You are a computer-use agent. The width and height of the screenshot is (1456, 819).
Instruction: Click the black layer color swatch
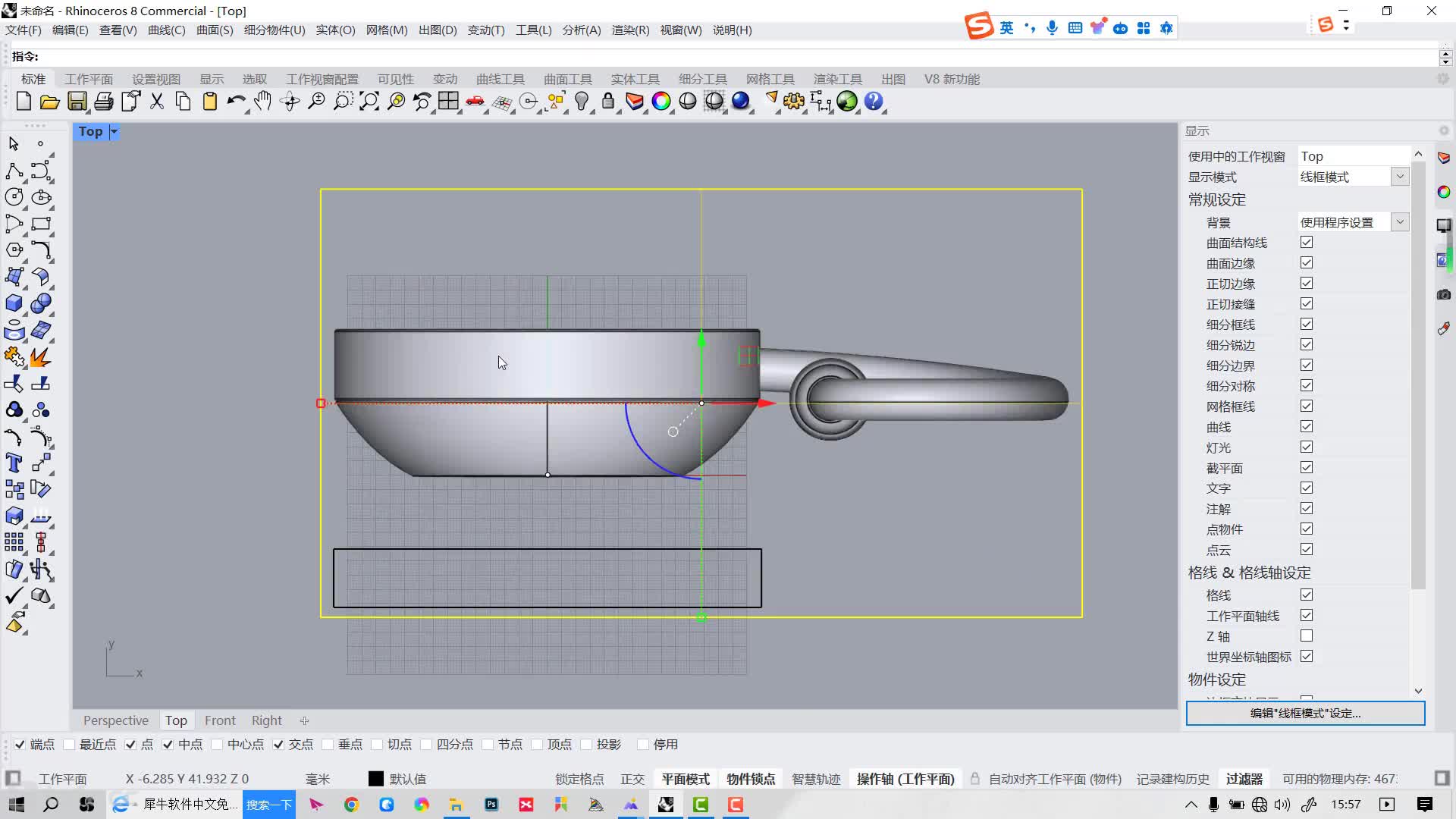(x=375, y=780)
